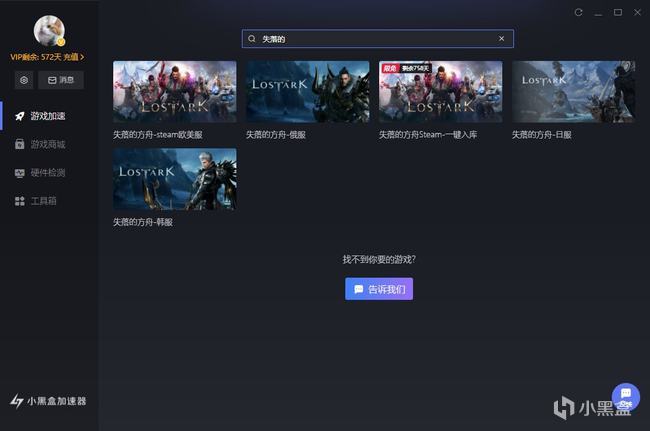
Task: Select Lost Ark Steam一键入库 thumbnail
Action: pos(441,92)
